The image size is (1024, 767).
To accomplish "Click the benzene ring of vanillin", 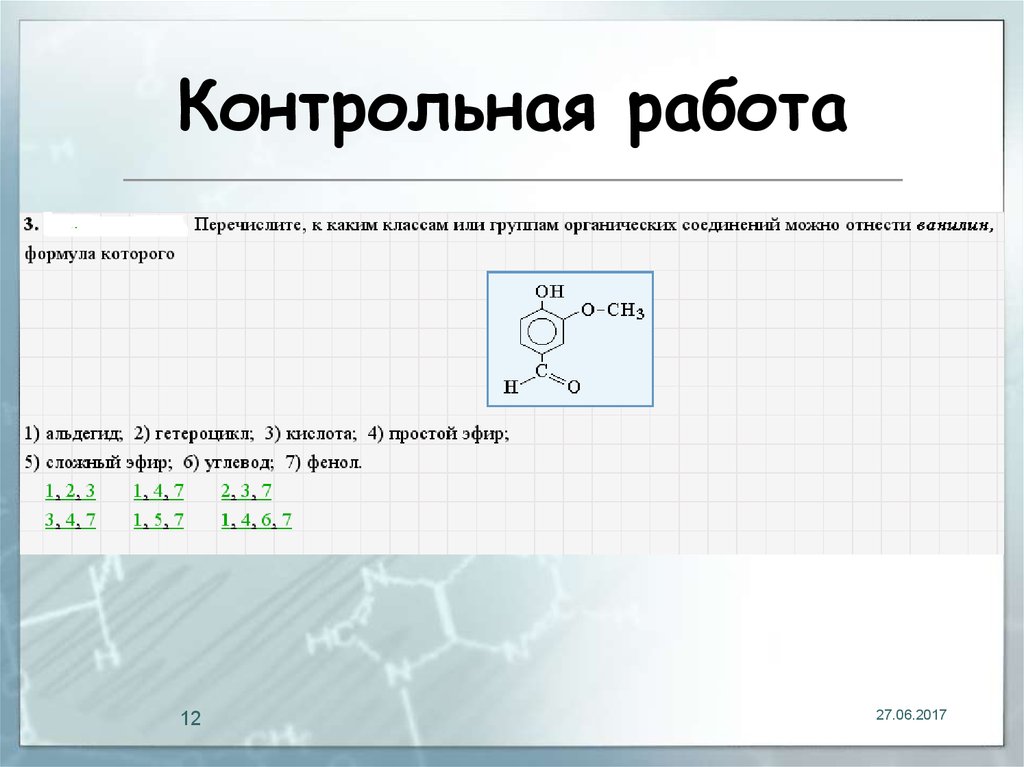I will pyautogui.click(x=543, y=330).
